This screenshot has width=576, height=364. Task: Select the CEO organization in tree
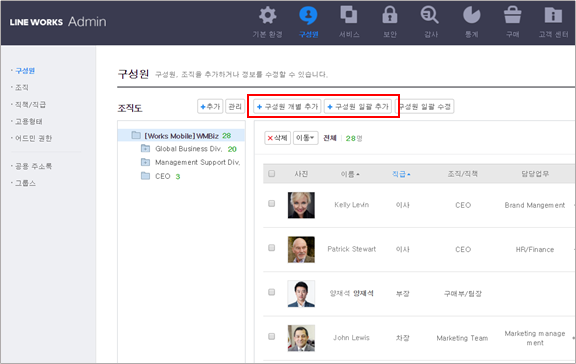pyautogui.click(x=162, y=176)
